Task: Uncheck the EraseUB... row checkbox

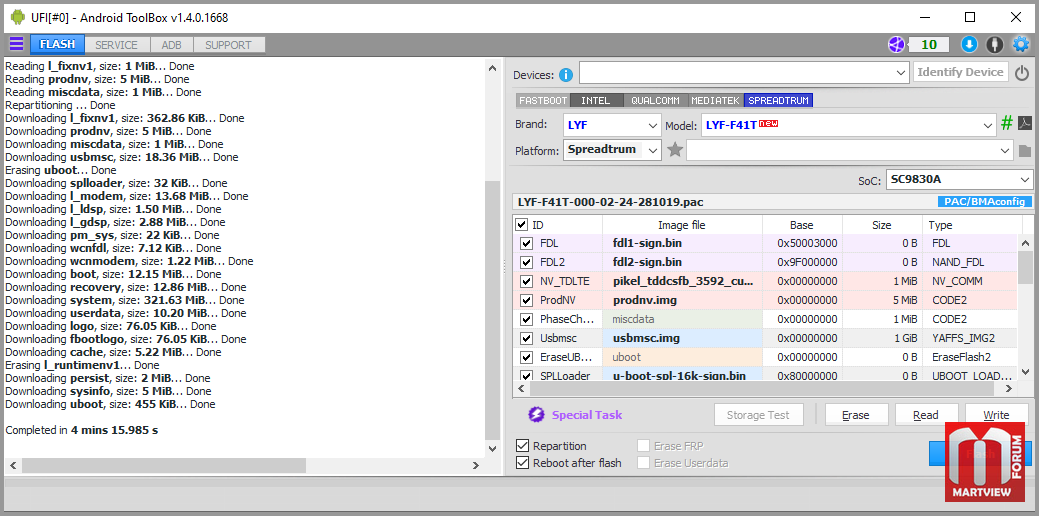Action: click(x=527, y=358)
